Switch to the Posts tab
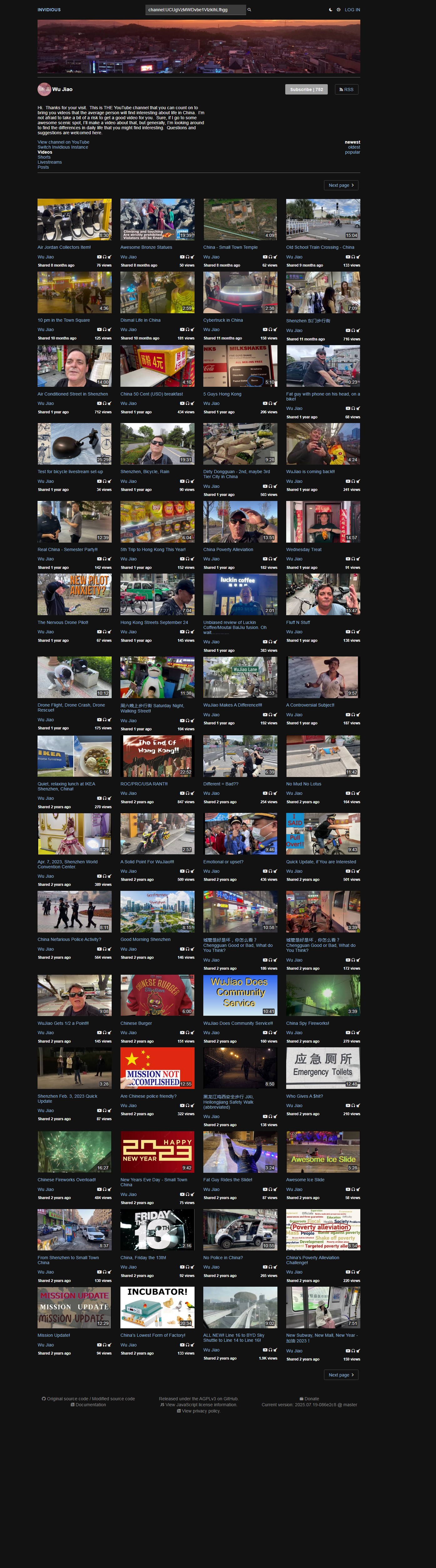The image size is (436, 1568). (43, 167)
